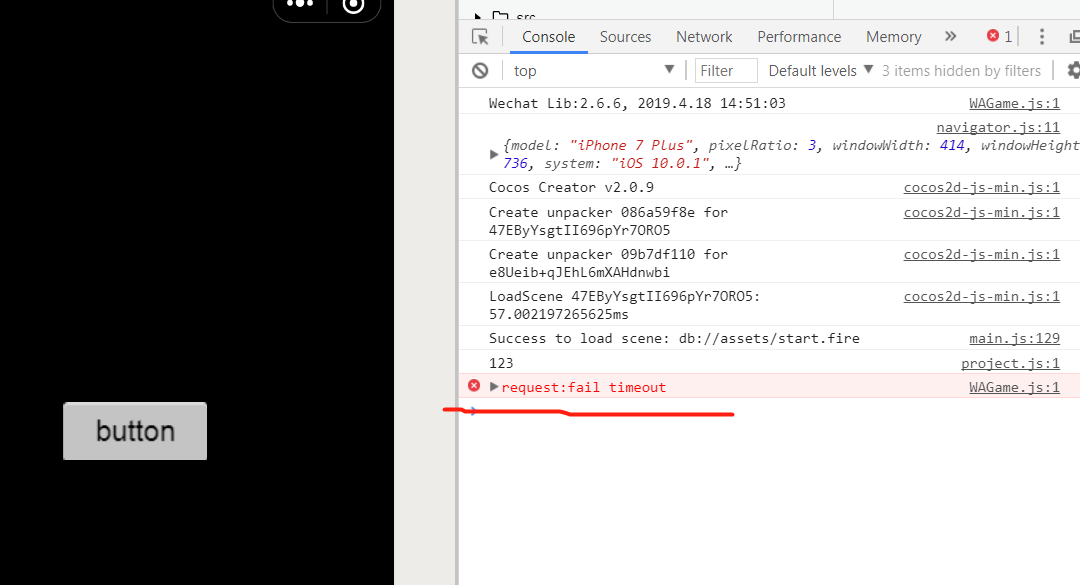Show more DevTools tabs via chevron
Image resolution: width=1080 pixels, height=585 pixels.
tap(950, 37)
